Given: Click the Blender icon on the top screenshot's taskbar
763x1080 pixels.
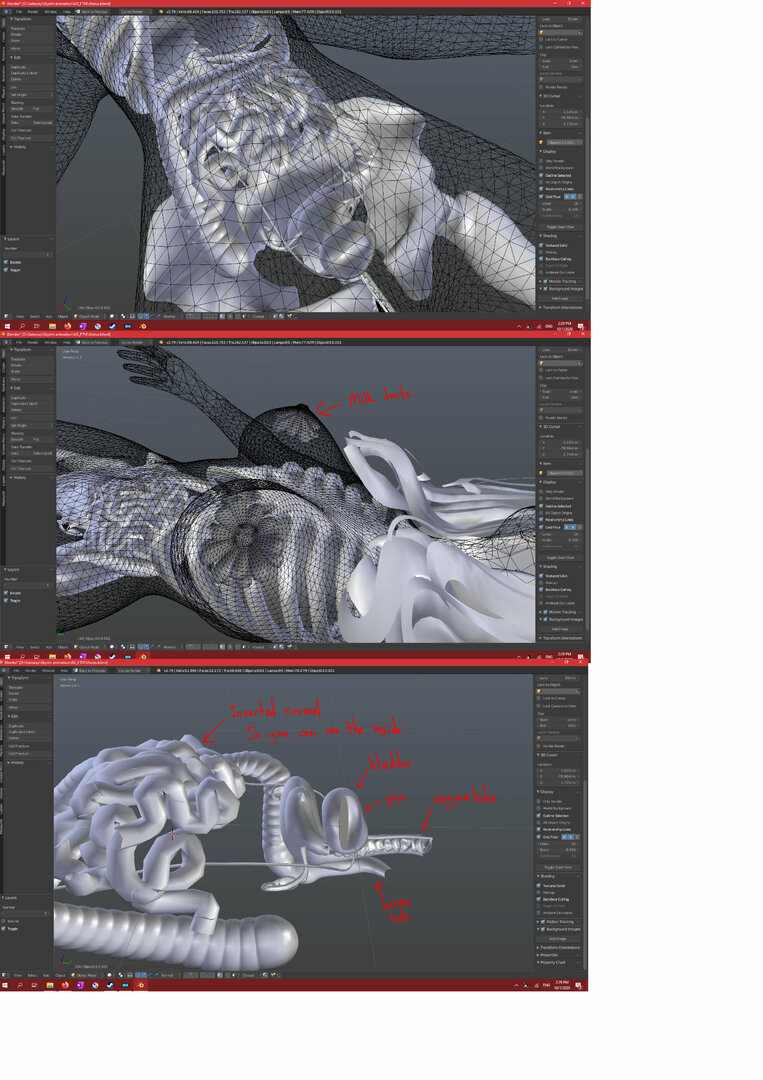Looking at the screenshot, I should click(x=143, y=326).
